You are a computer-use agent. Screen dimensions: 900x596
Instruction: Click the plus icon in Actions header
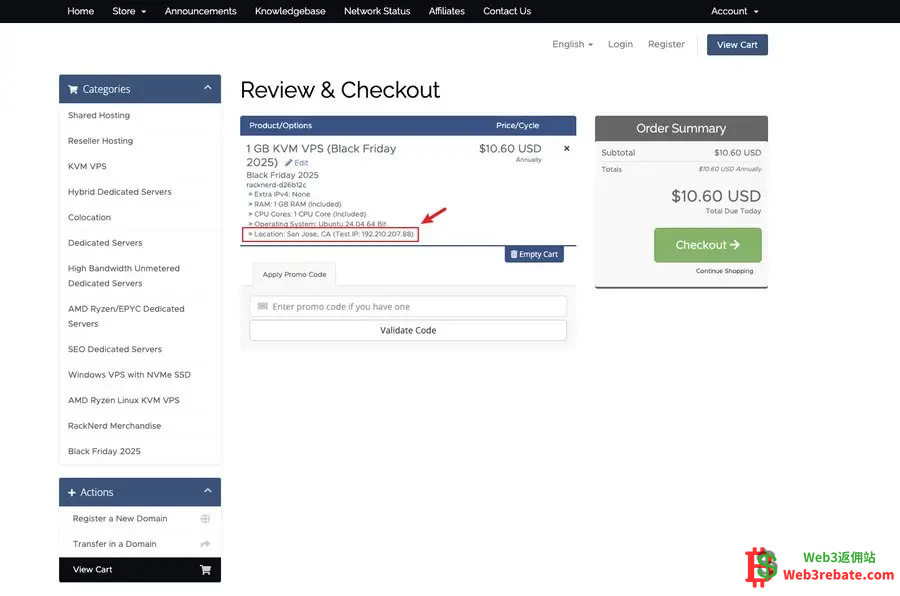point(72,493)
